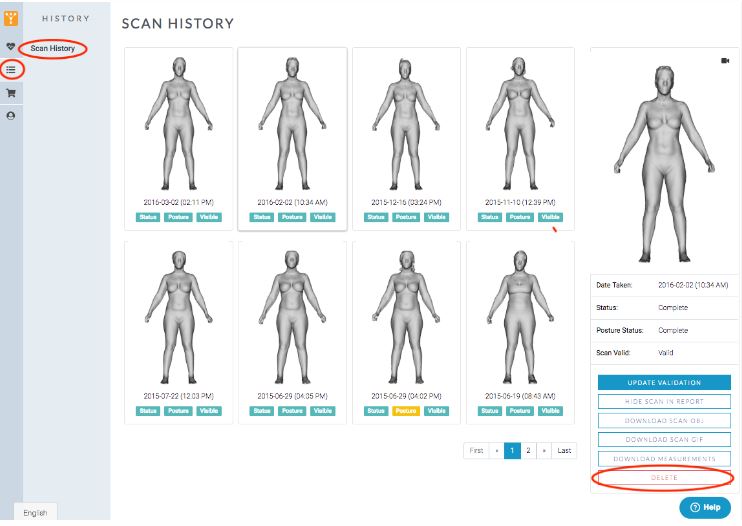This screenshot has height=526, width=742.
Task: Open the user account profile icon
Action: pos(11,116)
